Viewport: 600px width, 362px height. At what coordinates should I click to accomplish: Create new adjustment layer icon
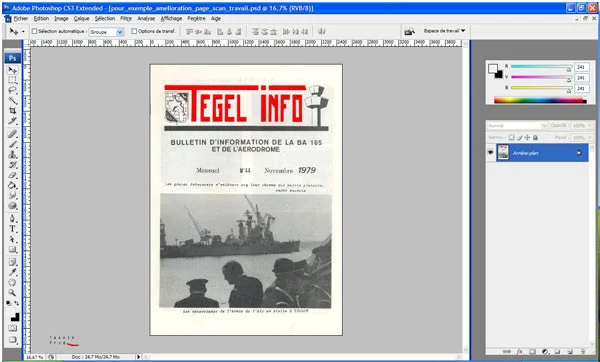(546, 351)
